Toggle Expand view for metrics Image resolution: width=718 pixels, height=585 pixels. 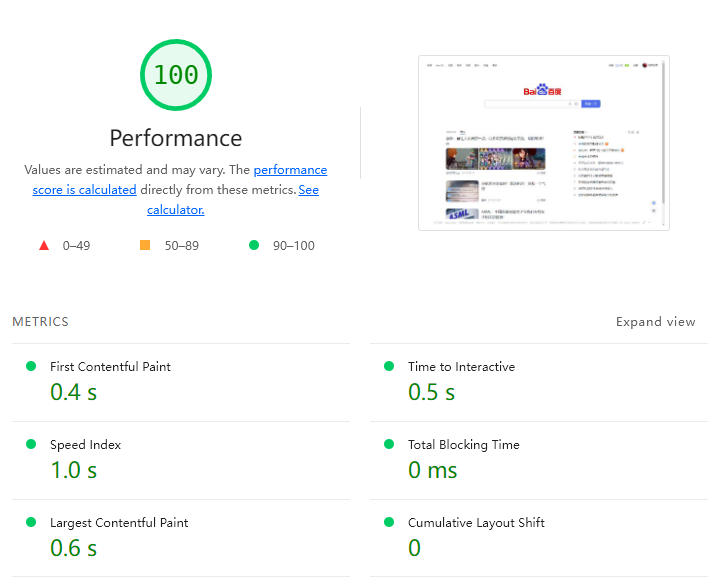coord(655,321)
